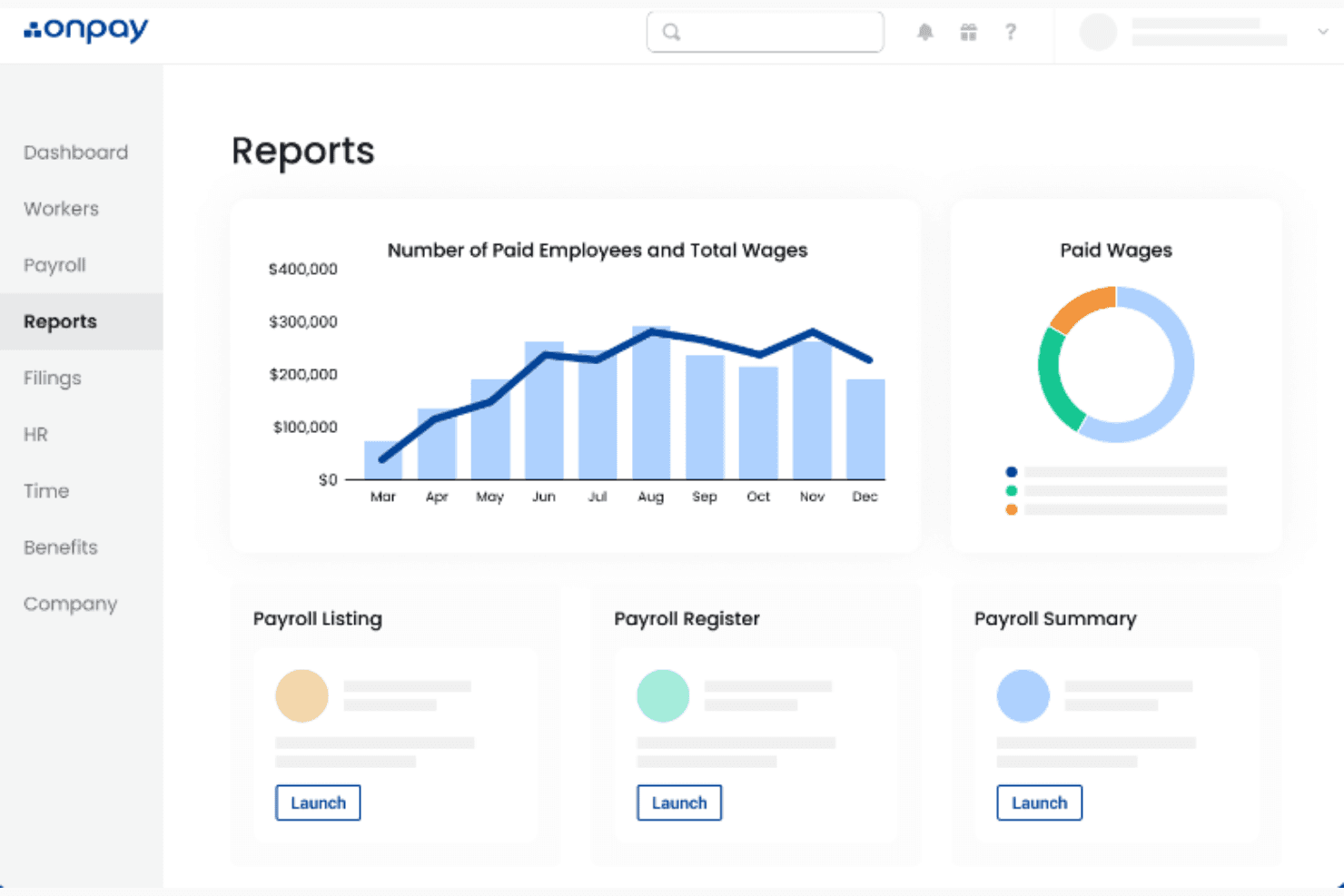Open the Filings section

click(53, 378)
